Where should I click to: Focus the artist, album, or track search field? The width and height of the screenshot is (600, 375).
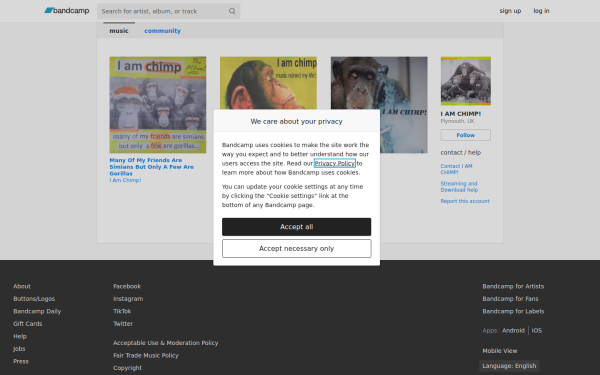[x=168, y=11]
